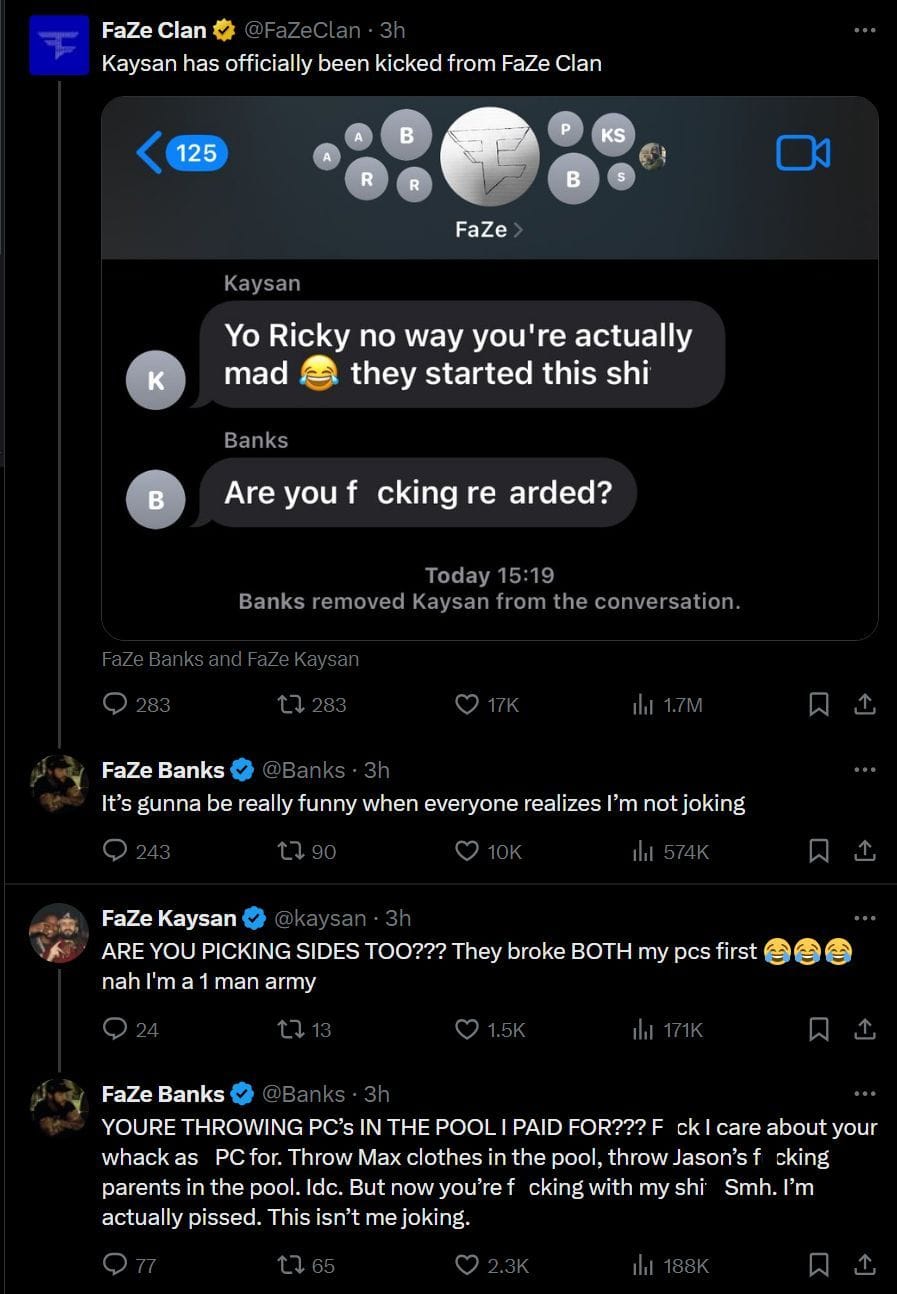This screenshot has height=1294, width=897.
Task: Click the view analytics icon showing 1.7M views
Action: pyautogui.click(x=641, y=704)
